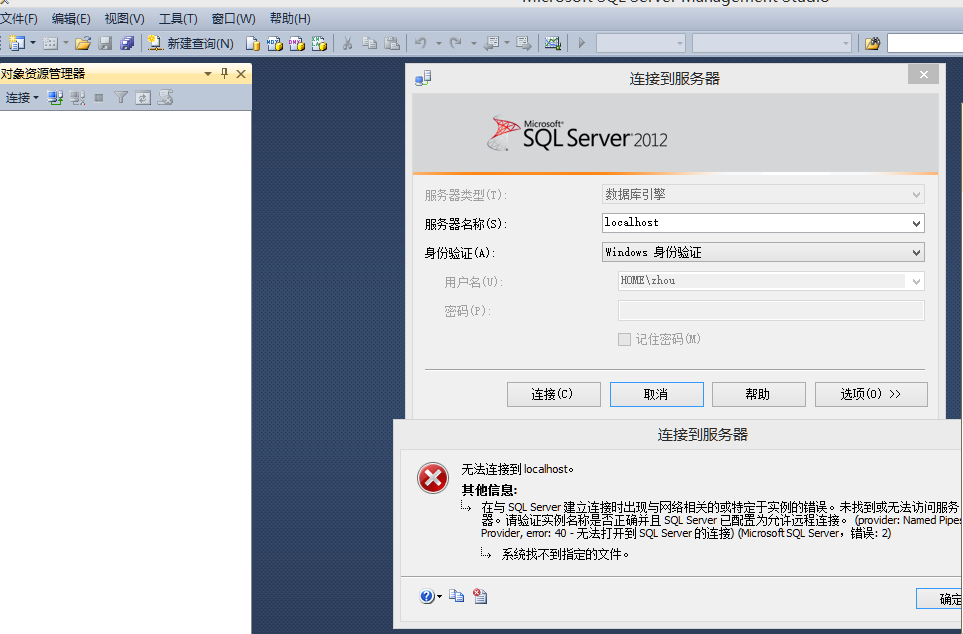Open the 视图(V) menu
Screen dimensions: 963x634
click(124, 19)
